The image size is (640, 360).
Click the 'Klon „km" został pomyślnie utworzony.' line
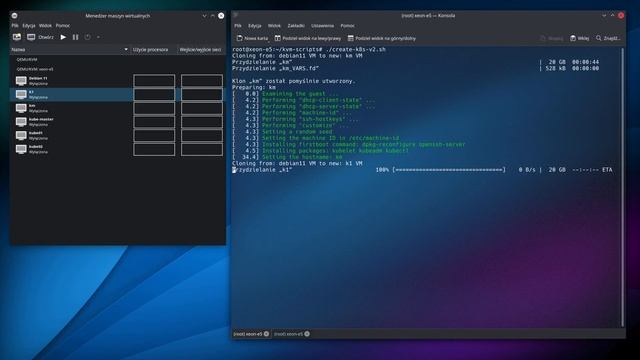tap(294, 81)
